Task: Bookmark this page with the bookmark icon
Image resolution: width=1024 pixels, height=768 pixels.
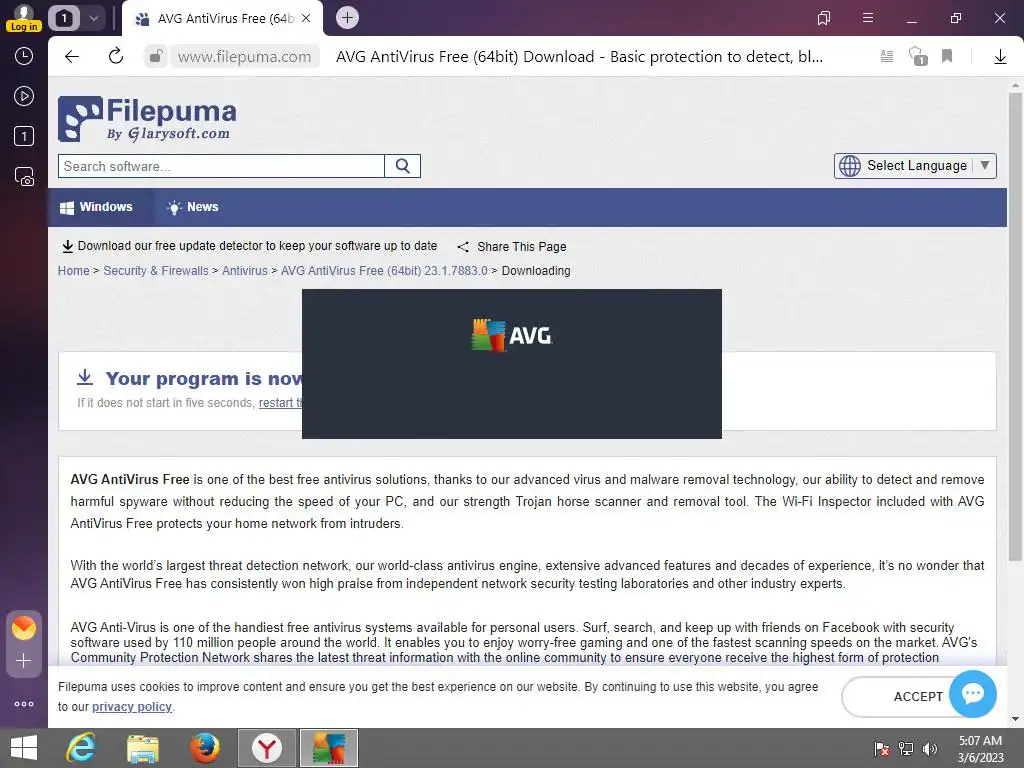Action: coord(947,56)
